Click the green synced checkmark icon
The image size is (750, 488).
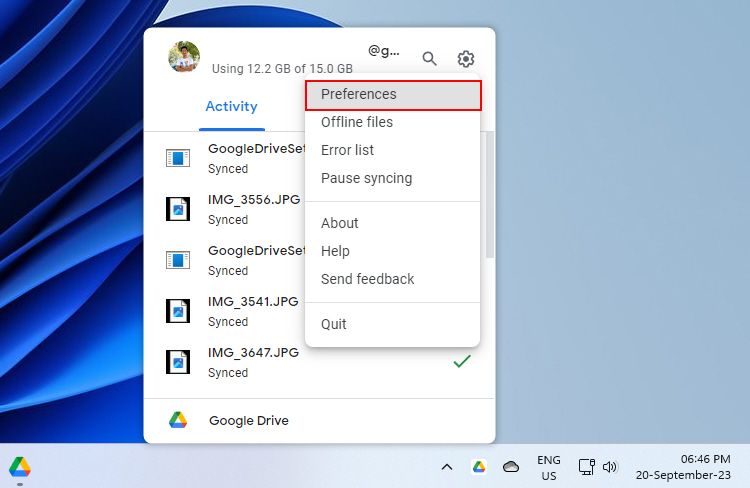[x=462, y=361]
